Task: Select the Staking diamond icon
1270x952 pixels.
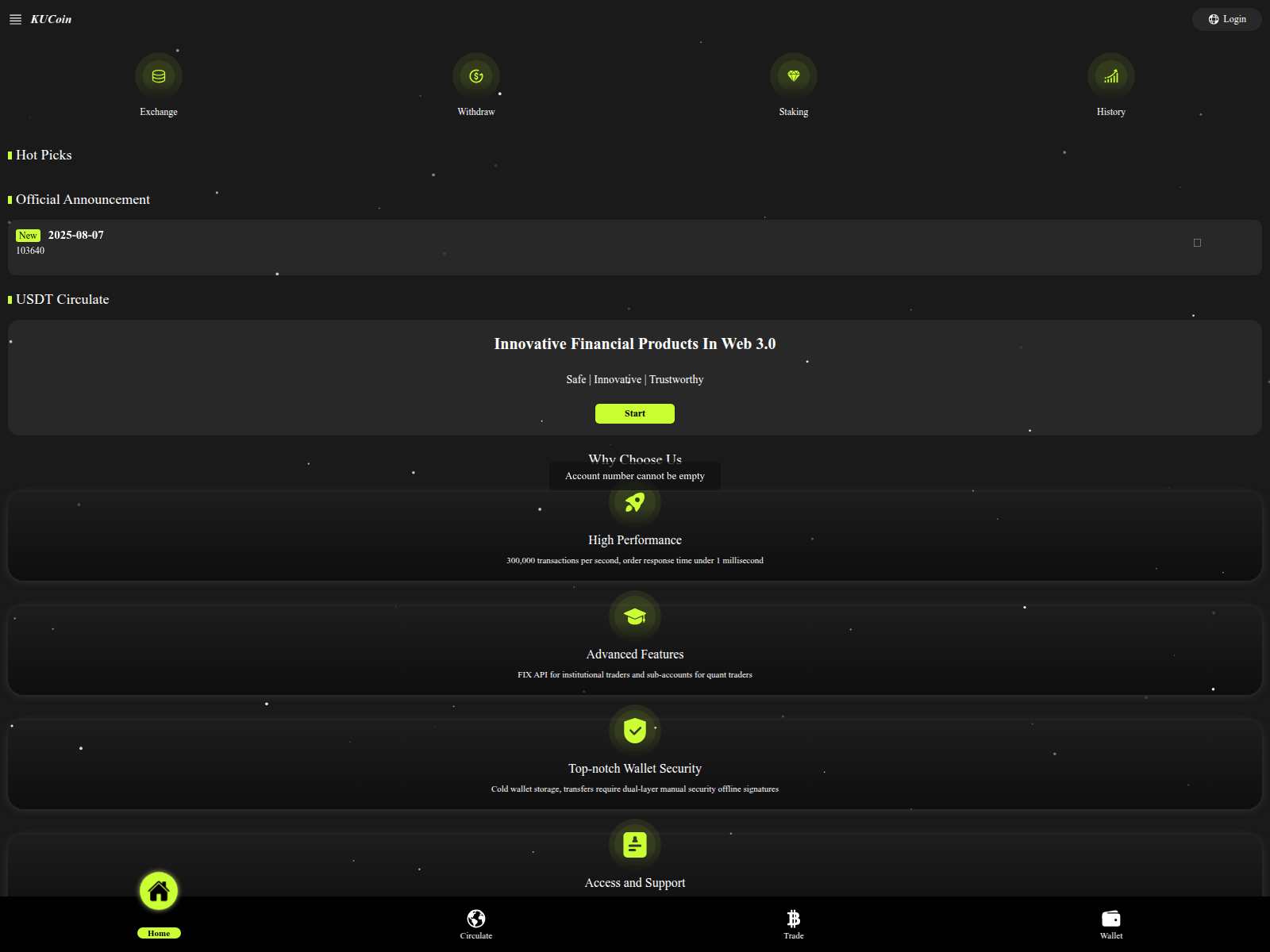Action: point(794,76)
